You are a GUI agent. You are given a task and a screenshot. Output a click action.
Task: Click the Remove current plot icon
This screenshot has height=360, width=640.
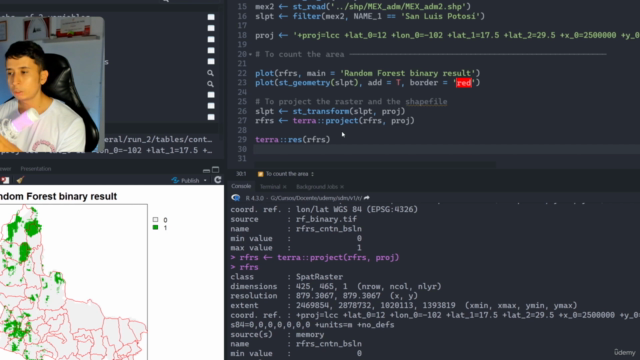click(5, 180)
